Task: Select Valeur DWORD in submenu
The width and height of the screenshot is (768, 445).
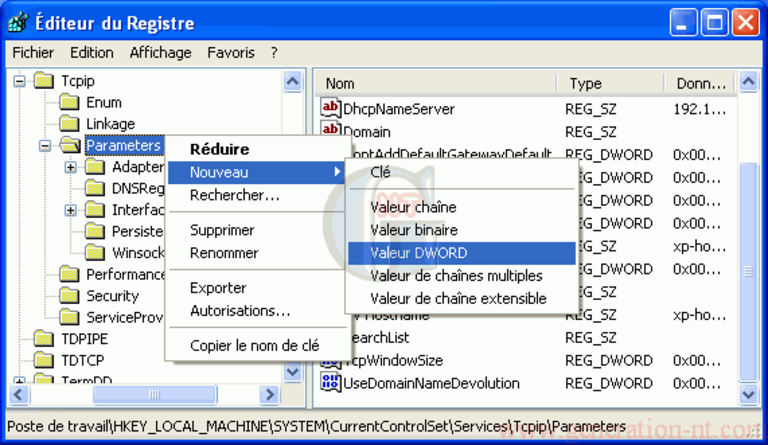Action: (462, 253)
